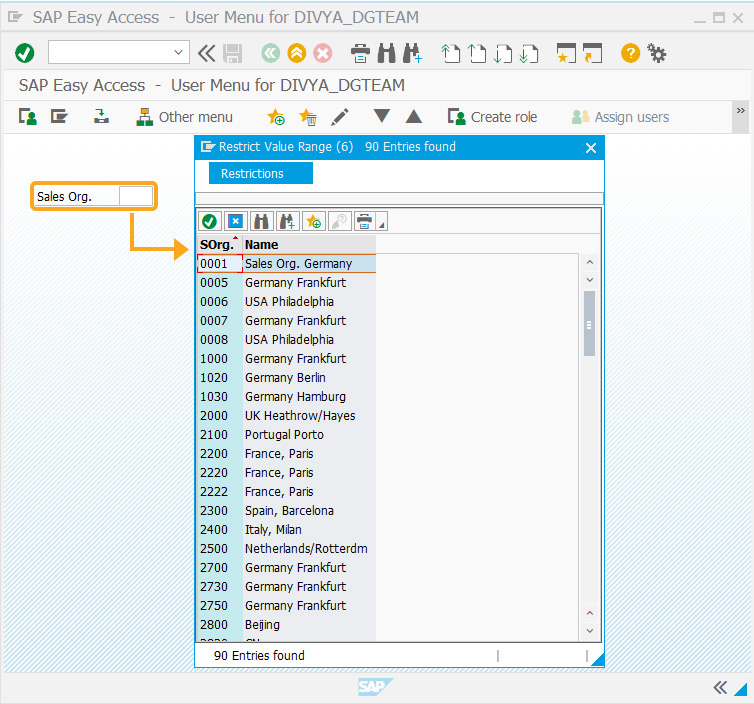Click the green Back button
The width and height of the screenshot is (754, 704).
270,53
